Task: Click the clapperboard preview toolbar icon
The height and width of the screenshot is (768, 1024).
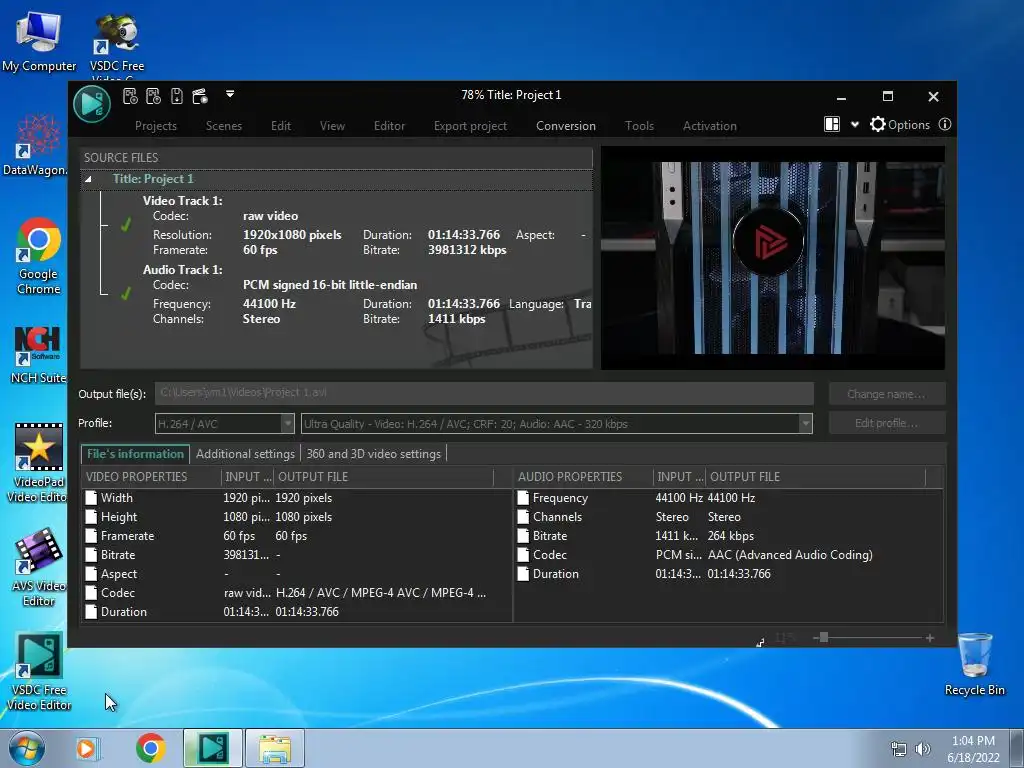Action: (200, 97)
